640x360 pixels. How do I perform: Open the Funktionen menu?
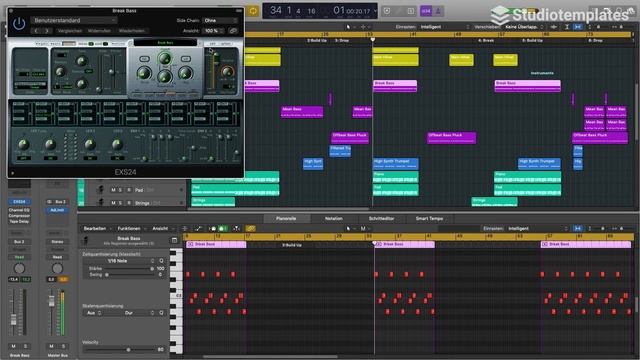[131, 229]
